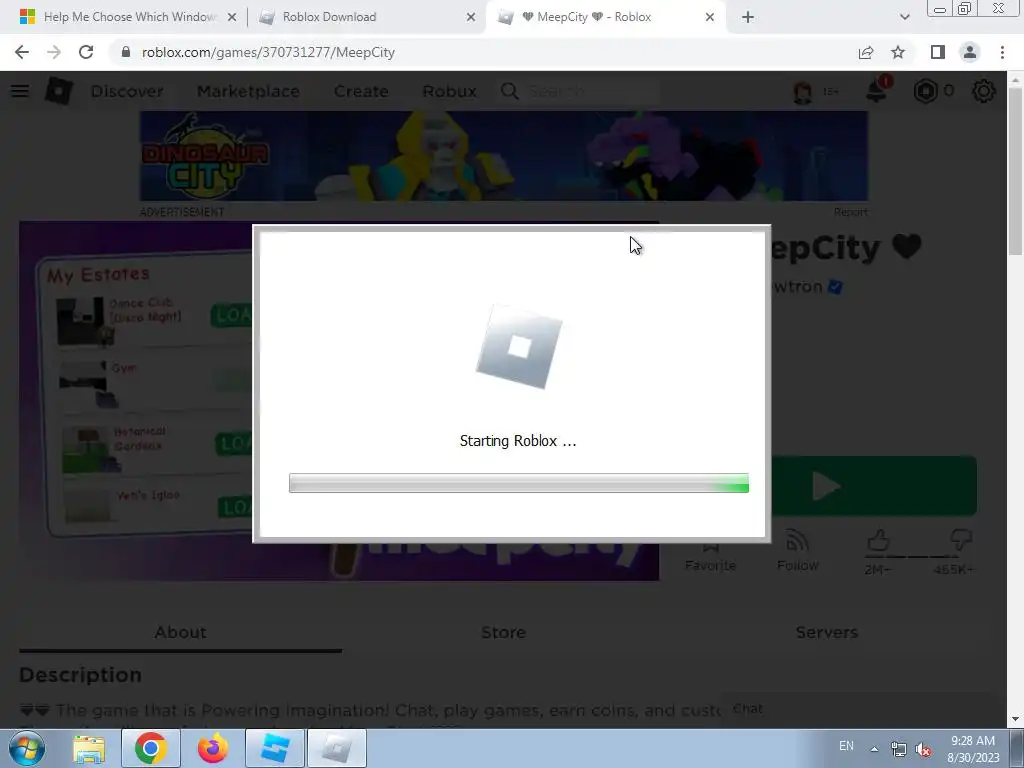Bookmark this tab with the star
This screenshot has height=768, width=1024.
click(x=898, y=52)
